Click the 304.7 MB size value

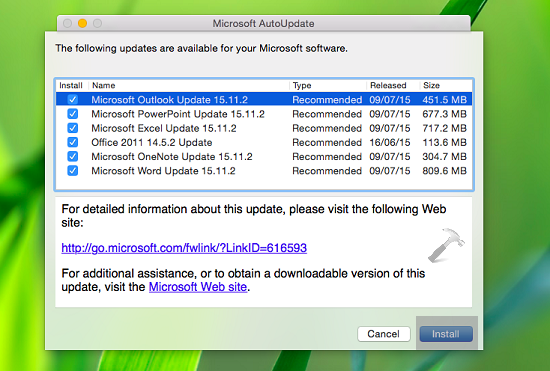click(444, 157)
